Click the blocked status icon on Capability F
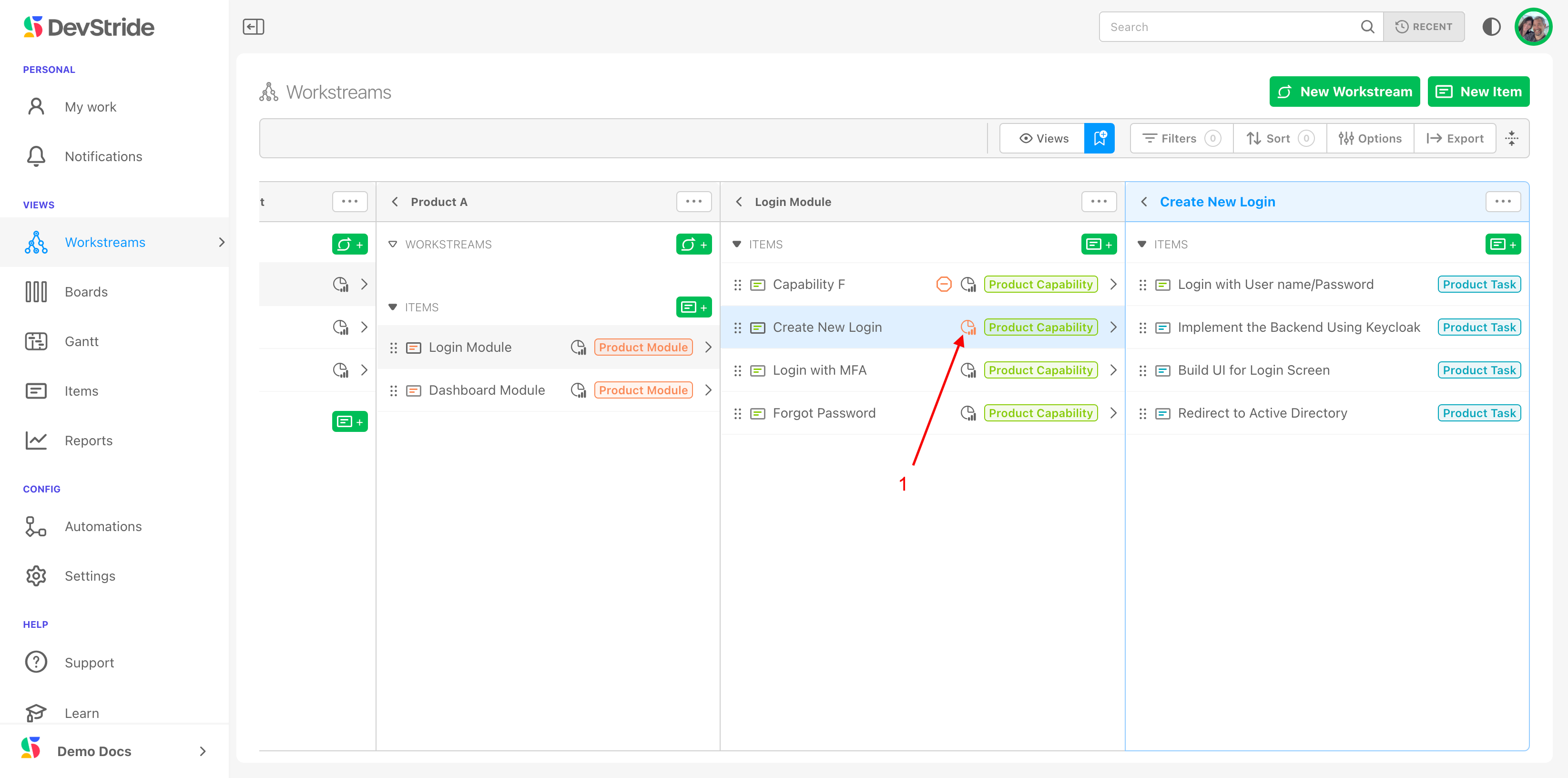Screen dimensions: 1568x778 point(944,284)
